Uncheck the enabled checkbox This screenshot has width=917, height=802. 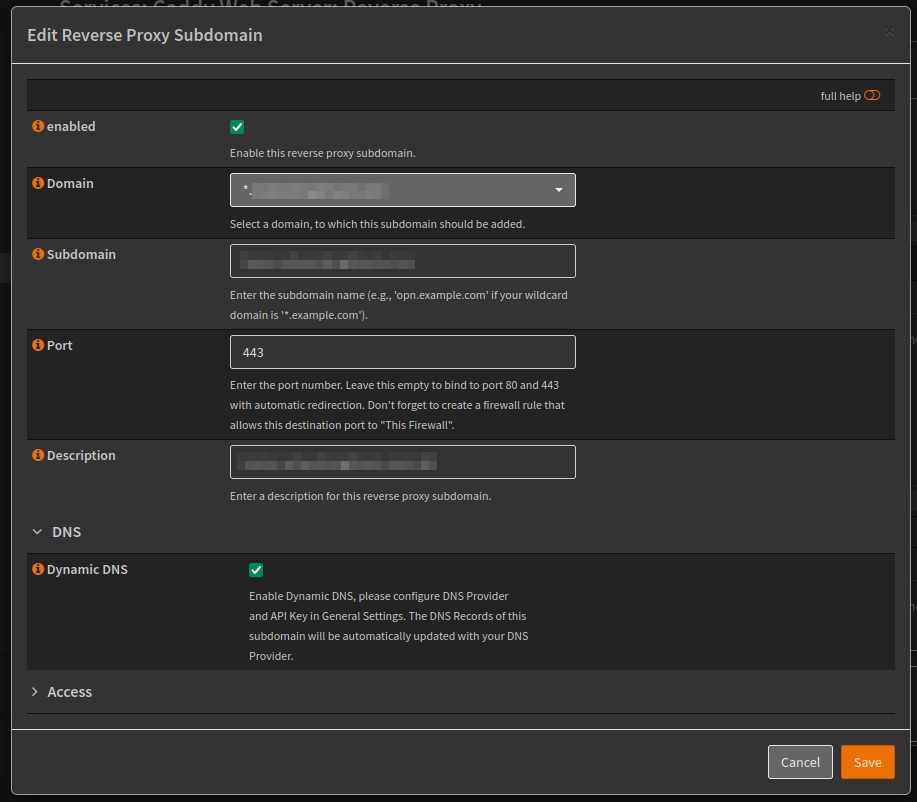237,127
